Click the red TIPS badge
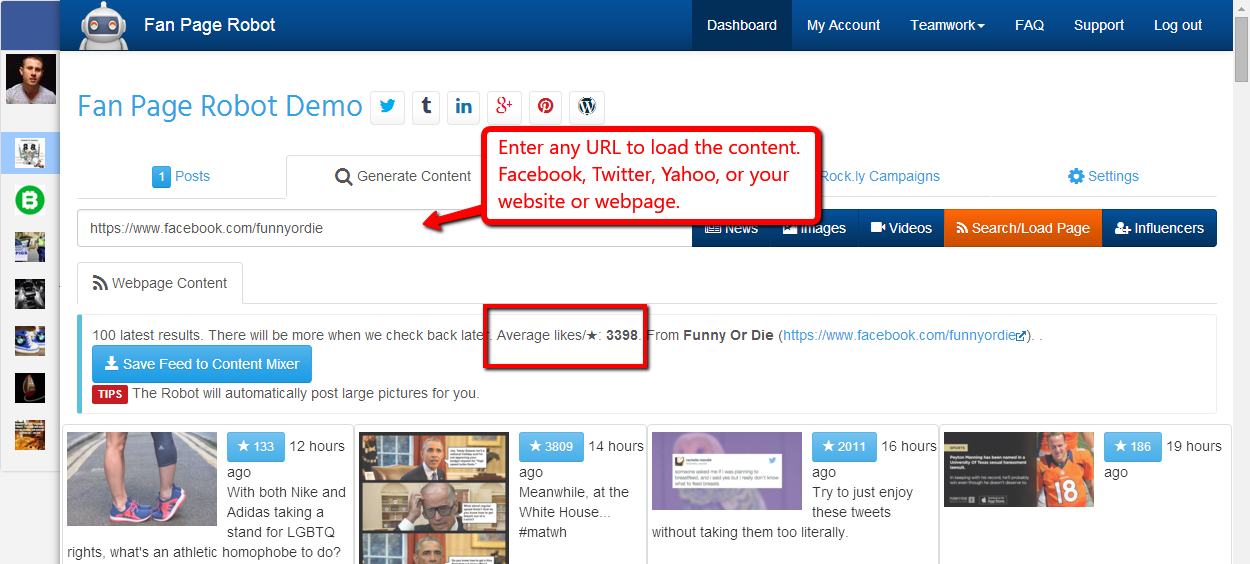 point(110,394)
